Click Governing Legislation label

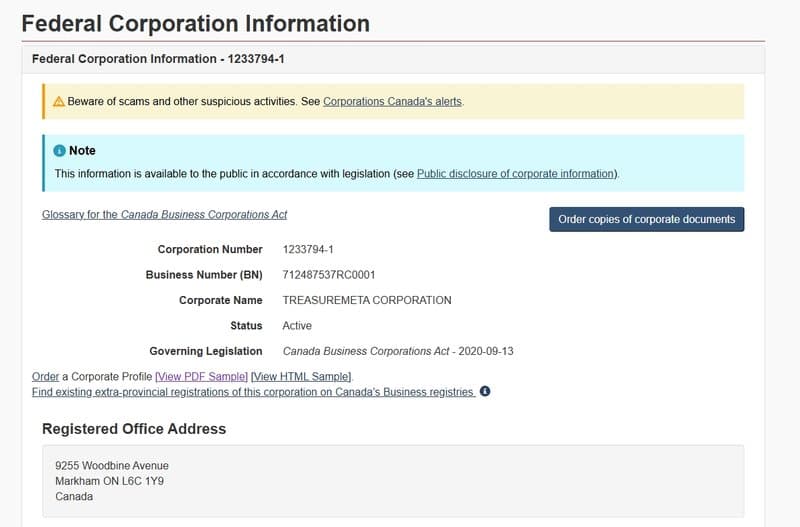tap(206, 351)
